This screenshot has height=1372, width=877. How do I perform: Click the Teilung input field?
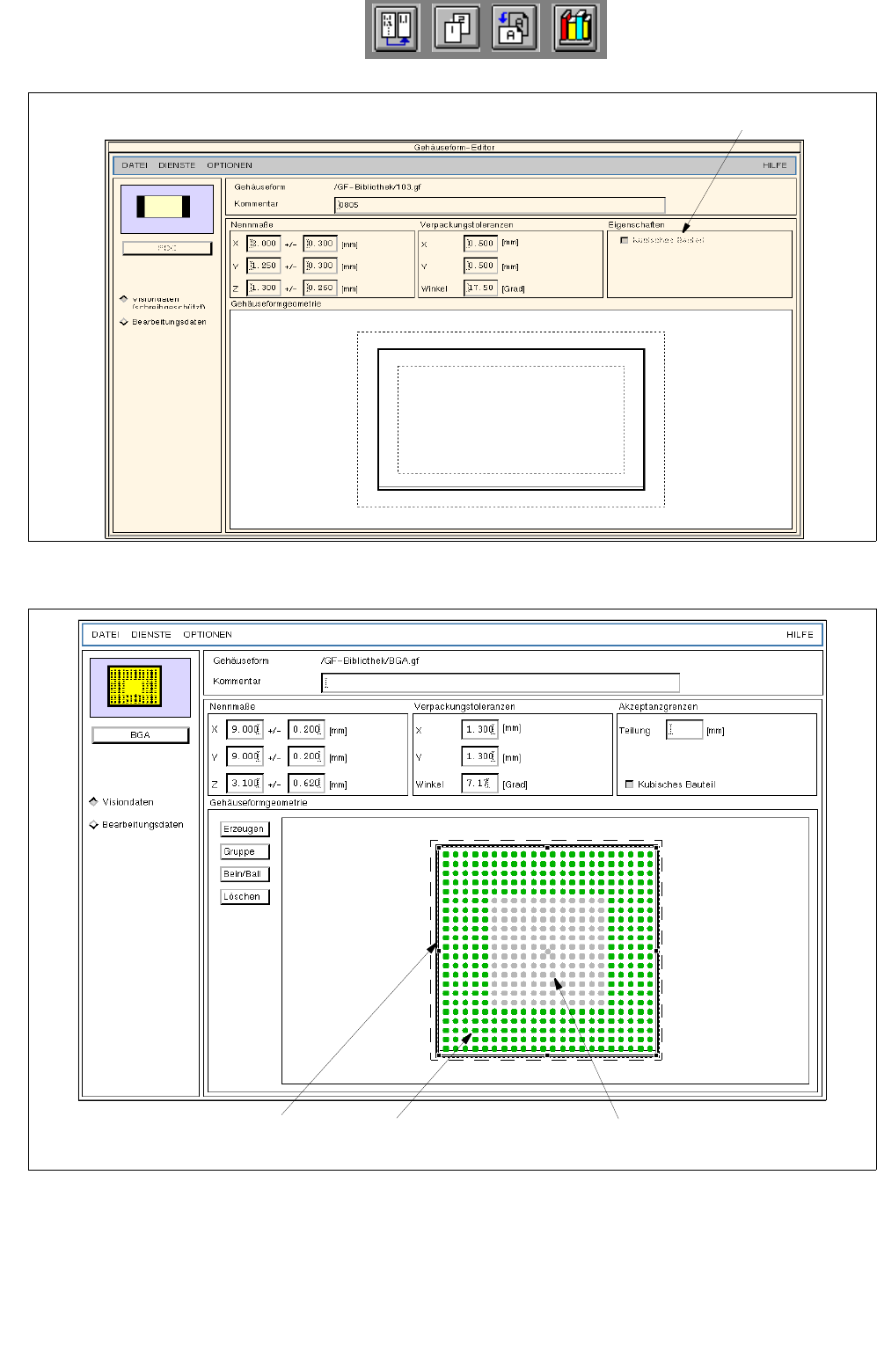point(684,730)
